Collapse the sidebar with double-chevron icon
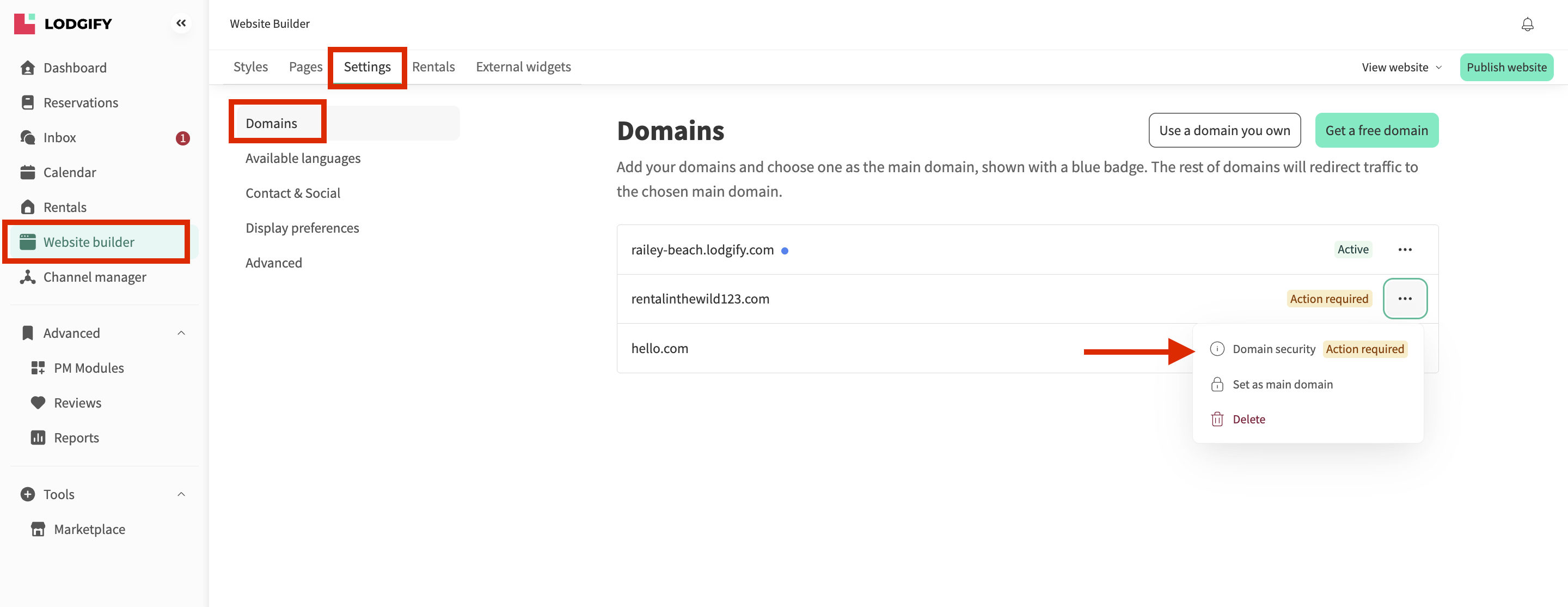The image size is (1568, 607). click(x=181, y=23)
